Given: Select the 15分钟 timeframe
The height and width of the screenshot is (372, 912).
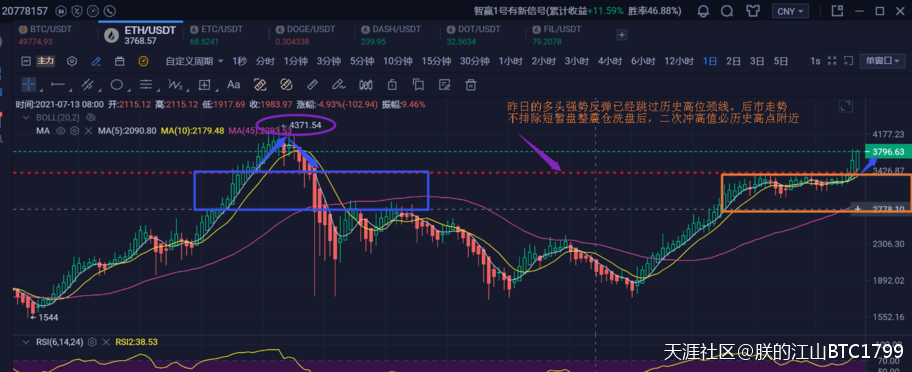Looking at the screenshot, I should [x=436, y=61].
